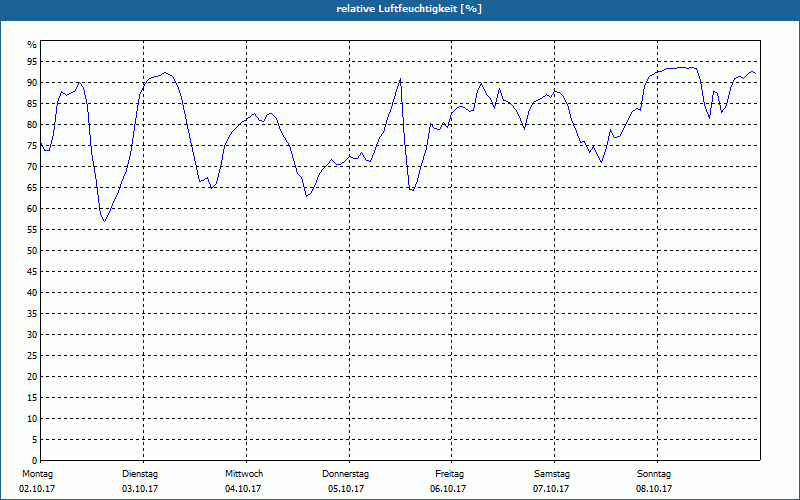
Task: Click the 'Montag' day label
Action: click(37, 474)
